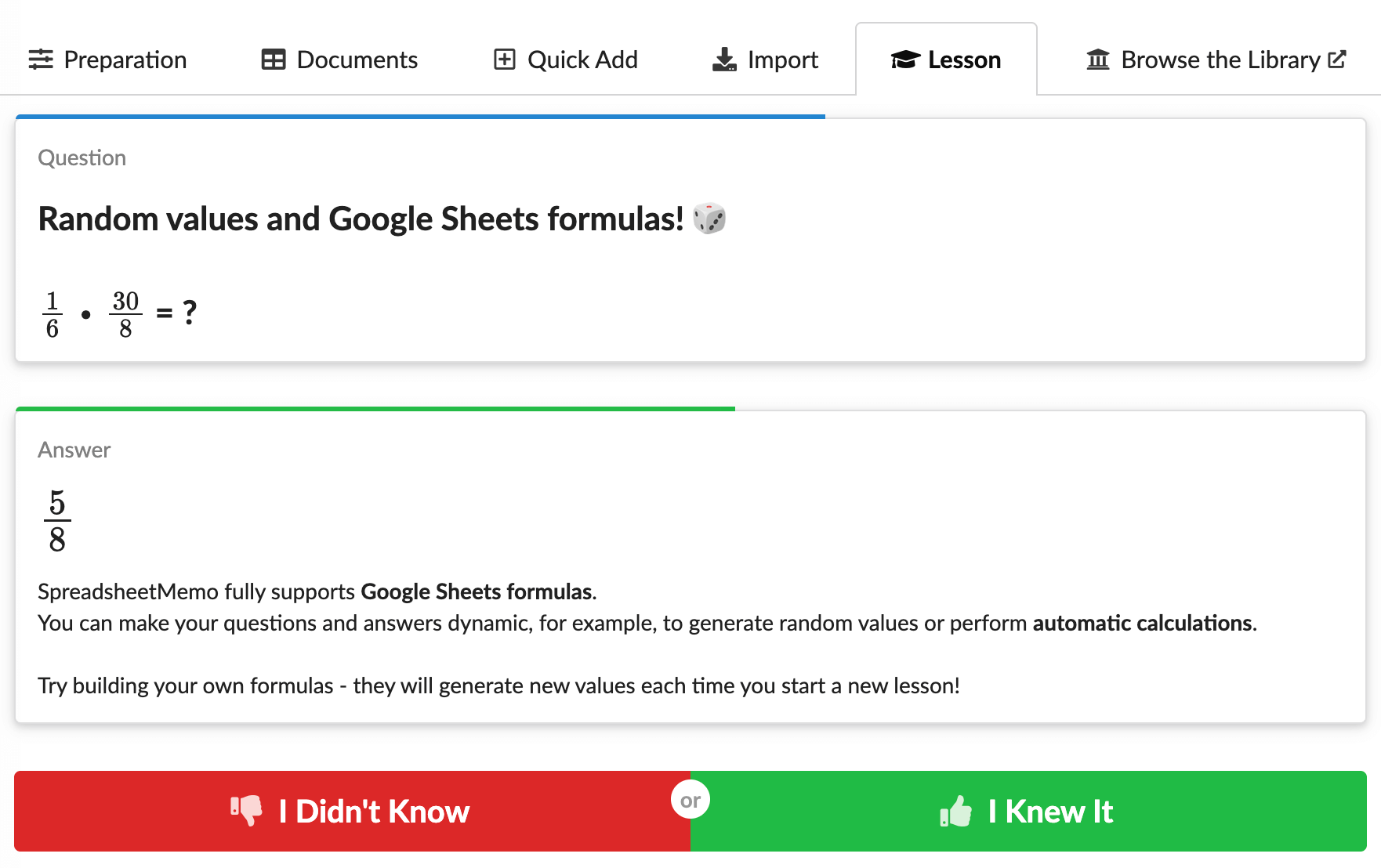The height and width of the screenshot is (868, 1381).
Task: Click the dice emoji in the question title
Action: 711,219
